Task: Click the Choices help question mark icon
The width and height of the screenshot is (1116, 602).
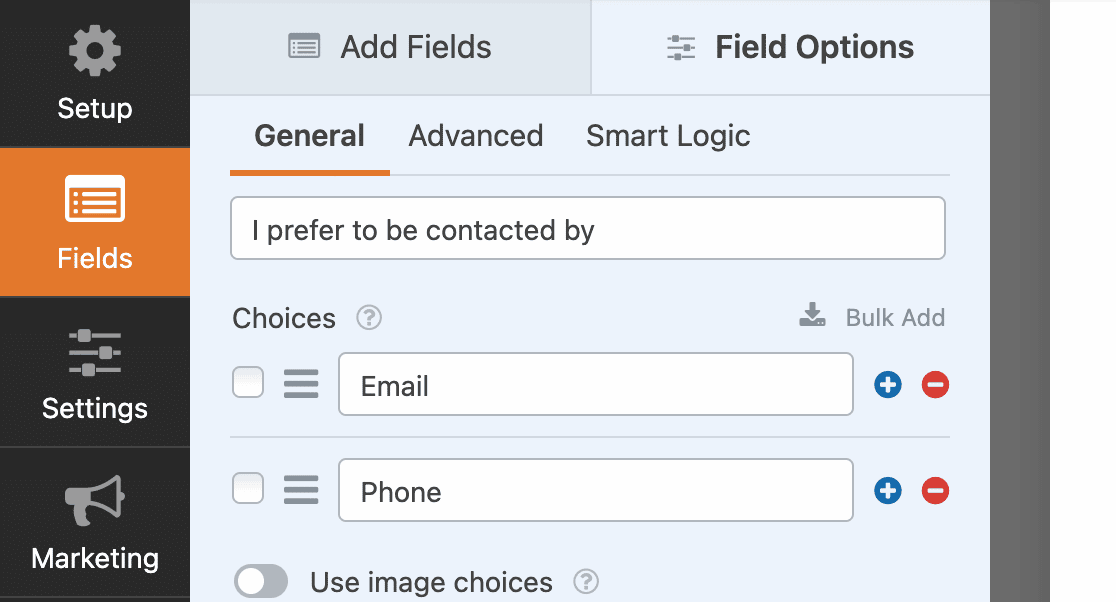Action: (x=370, y=318)
